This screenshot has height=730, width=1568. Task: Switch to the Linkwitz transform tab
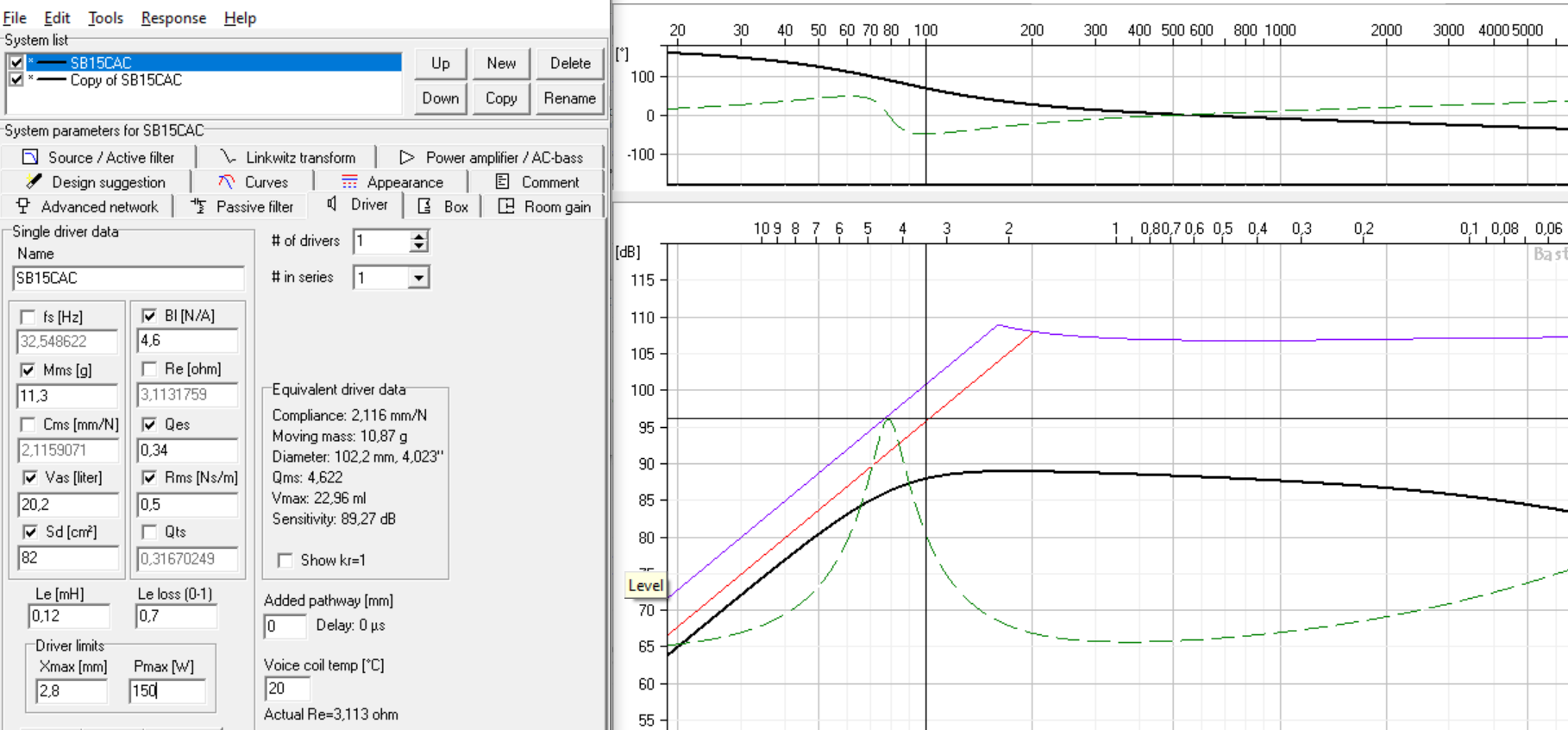[x=288, y=157]
